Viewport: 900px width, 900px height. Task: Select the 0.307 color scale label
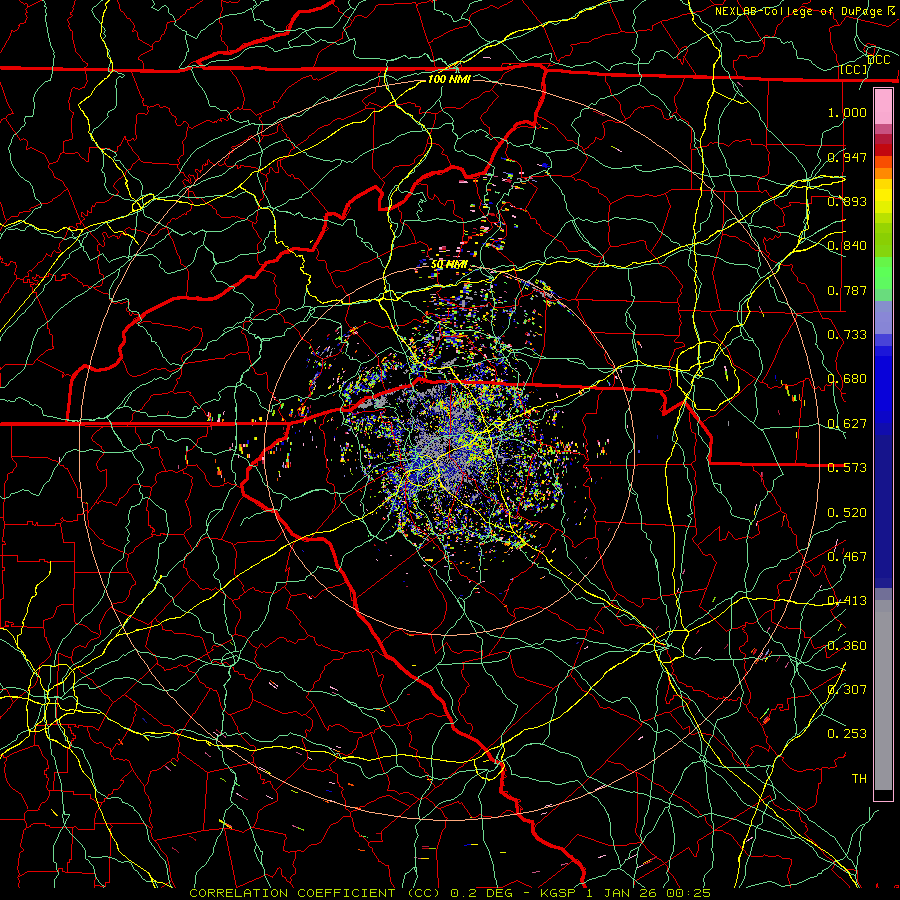click(x=847, y=690)
